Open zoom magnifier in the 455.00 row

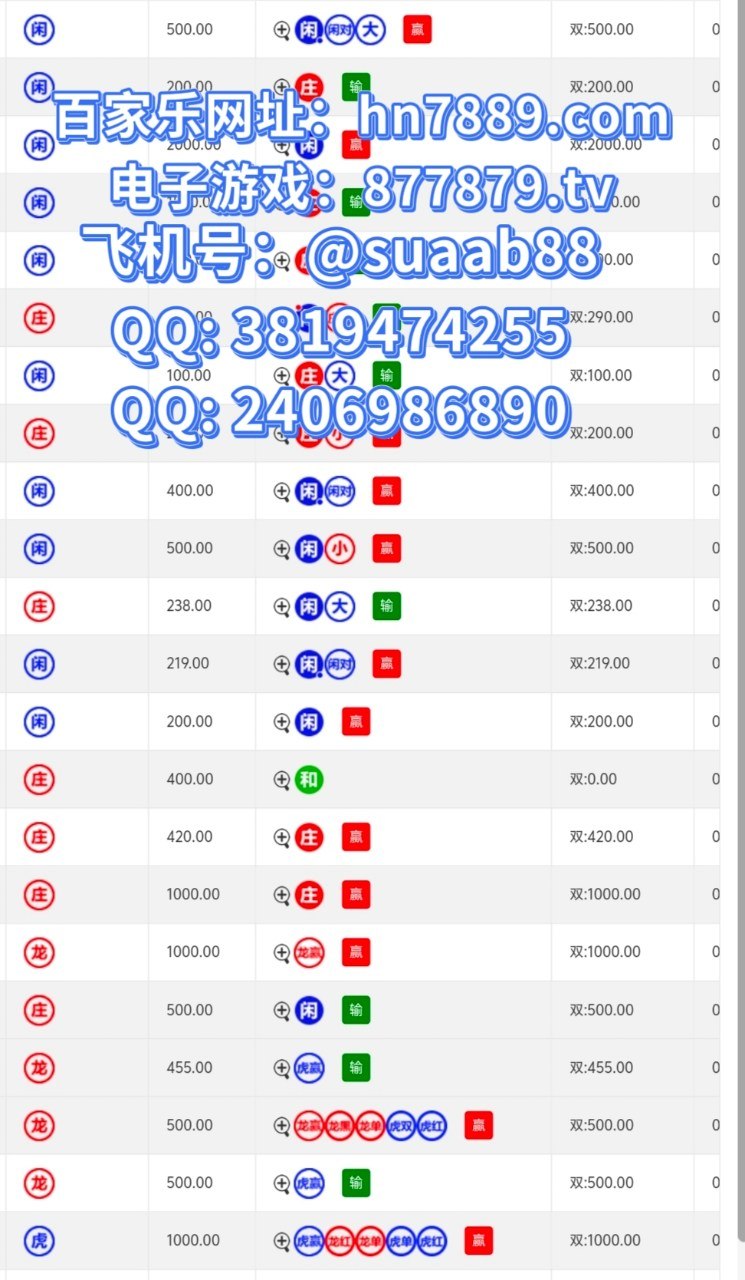[282, 1068]
